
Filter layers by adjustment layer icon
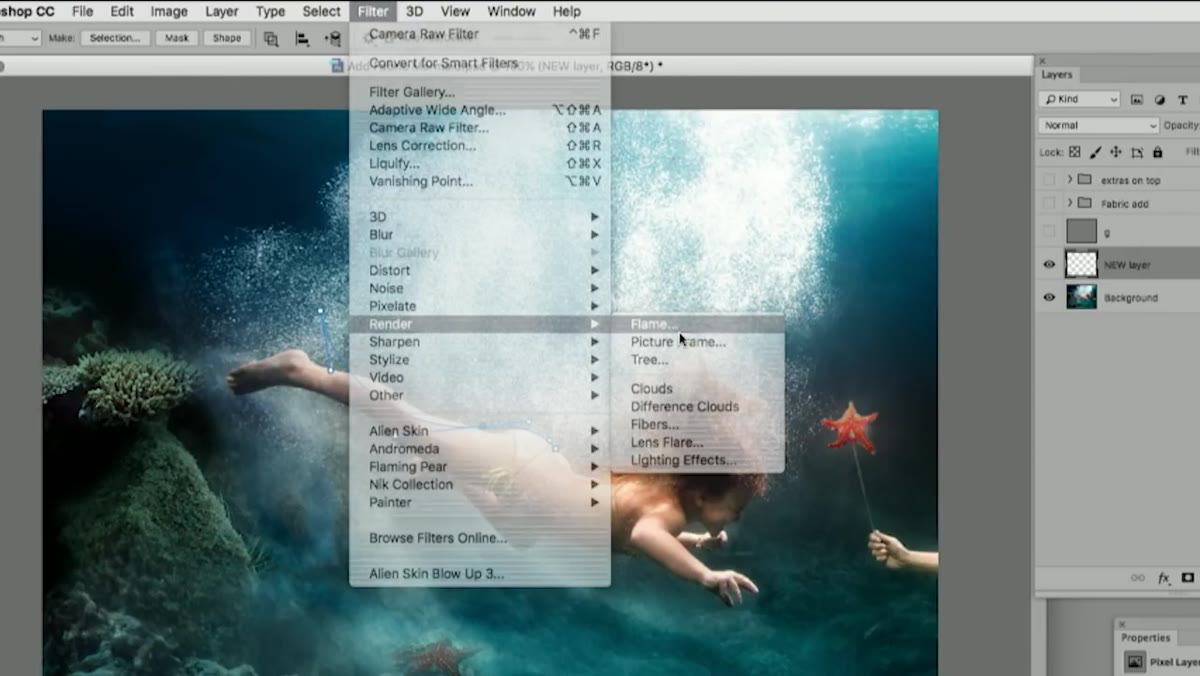point(1160,100)
